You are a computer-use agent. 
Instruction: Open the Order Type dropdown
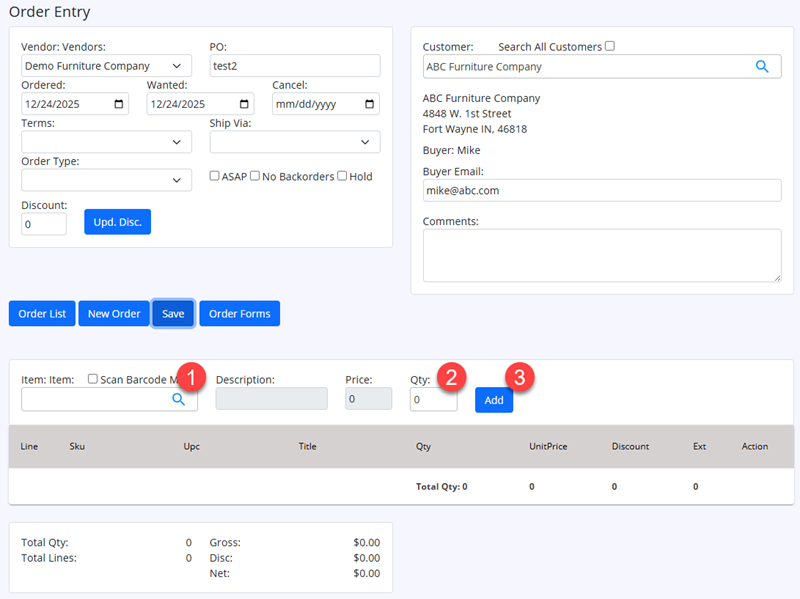[x=106, y=180]
